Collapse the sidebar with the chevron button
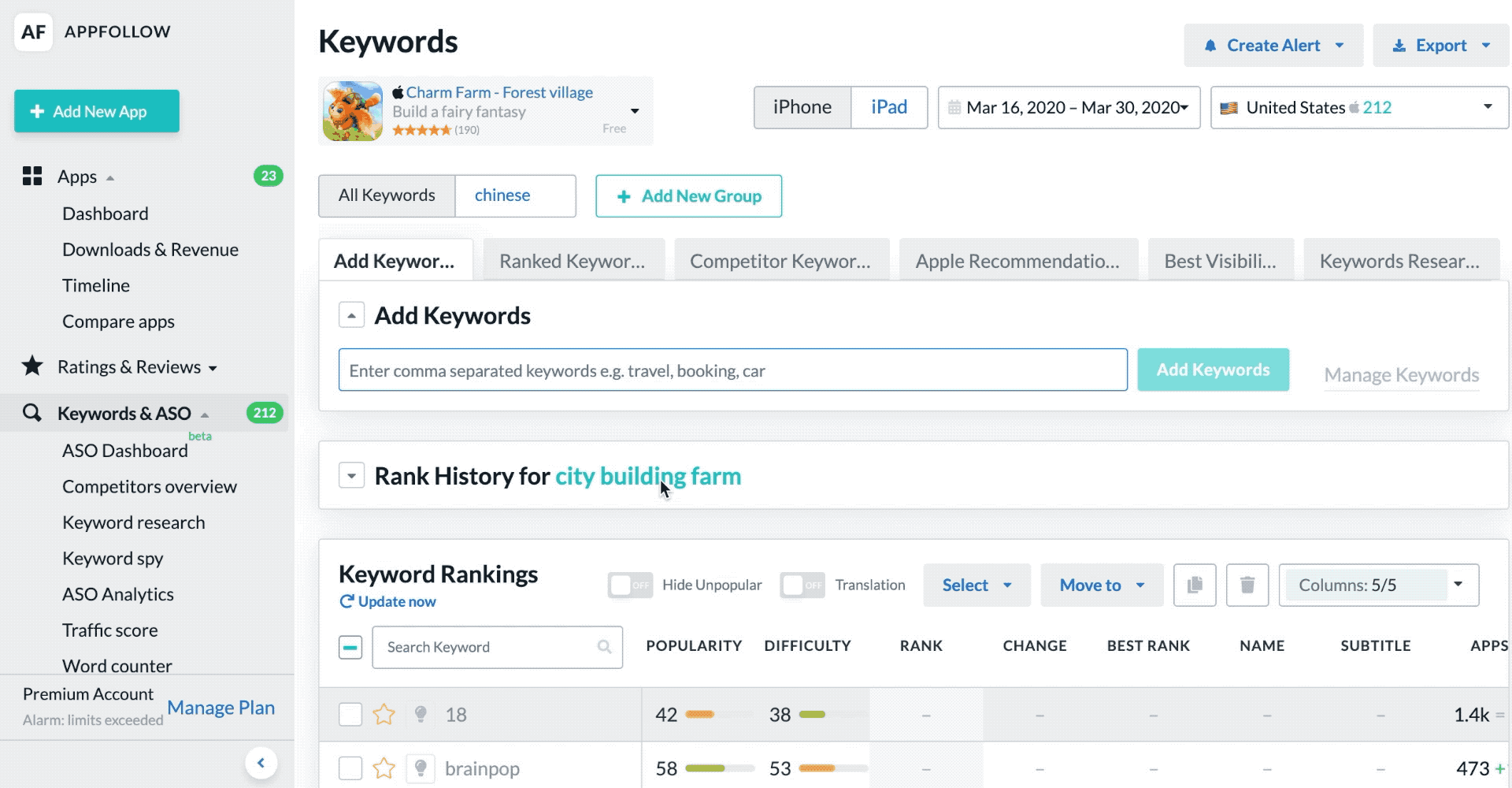The width and height of the screenshot is (1512, 788). [261, 763]
